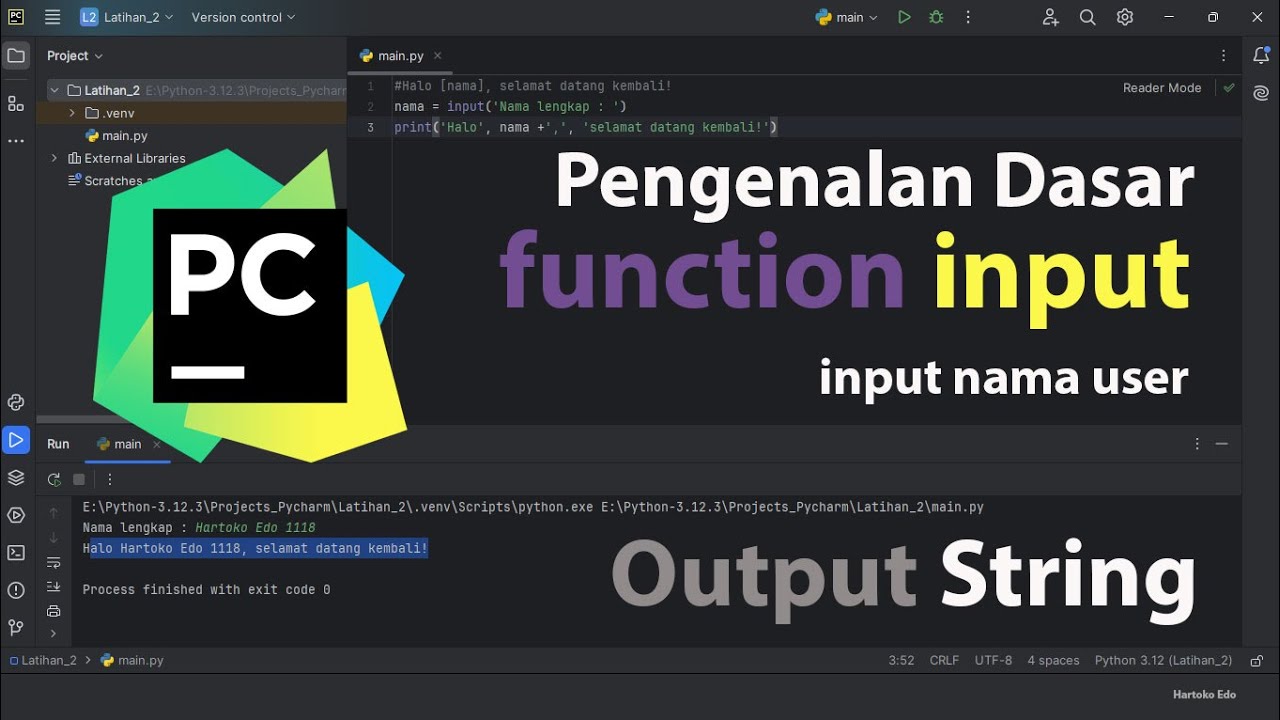Open the Services tool window
The image size is (1280, 720).
click(x=16, y=515)
